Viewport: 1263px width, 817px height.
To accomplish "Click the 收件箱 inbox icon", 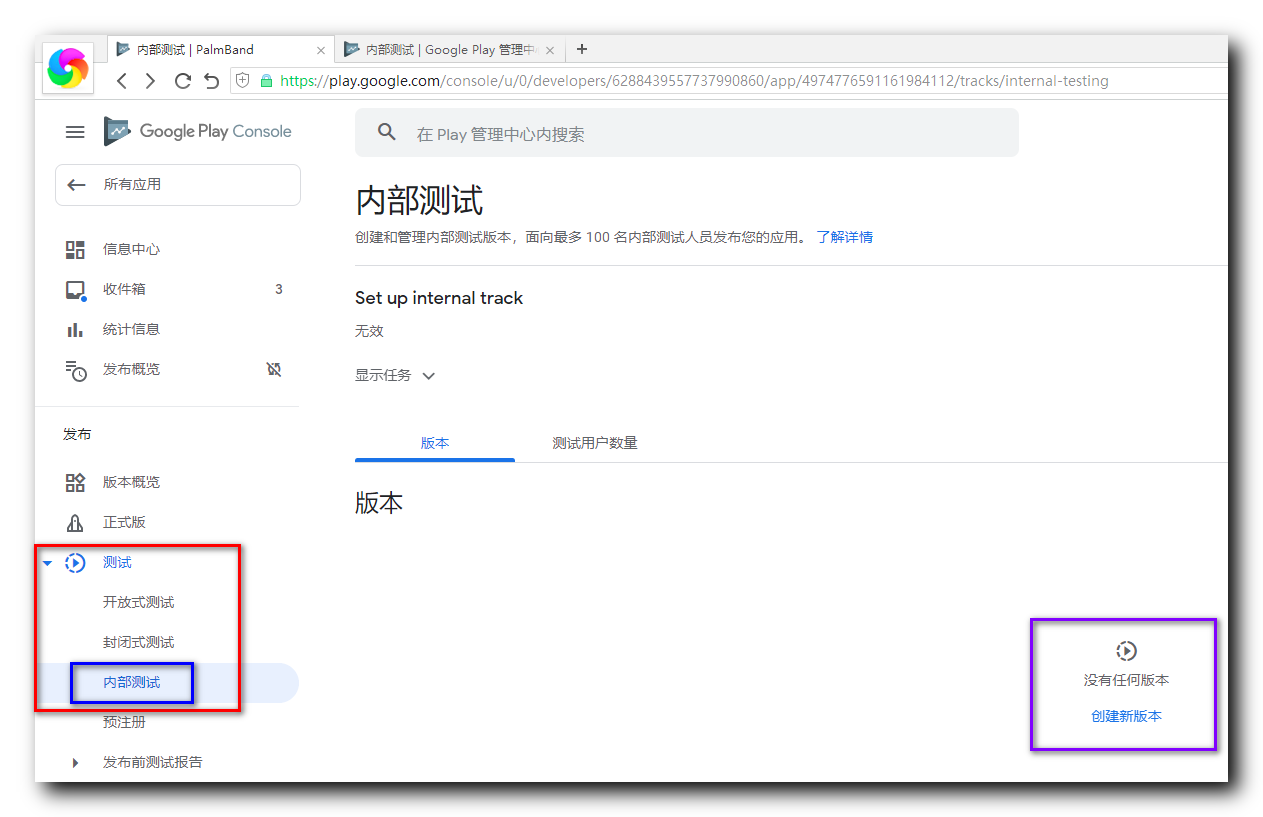I will point(75,290).
